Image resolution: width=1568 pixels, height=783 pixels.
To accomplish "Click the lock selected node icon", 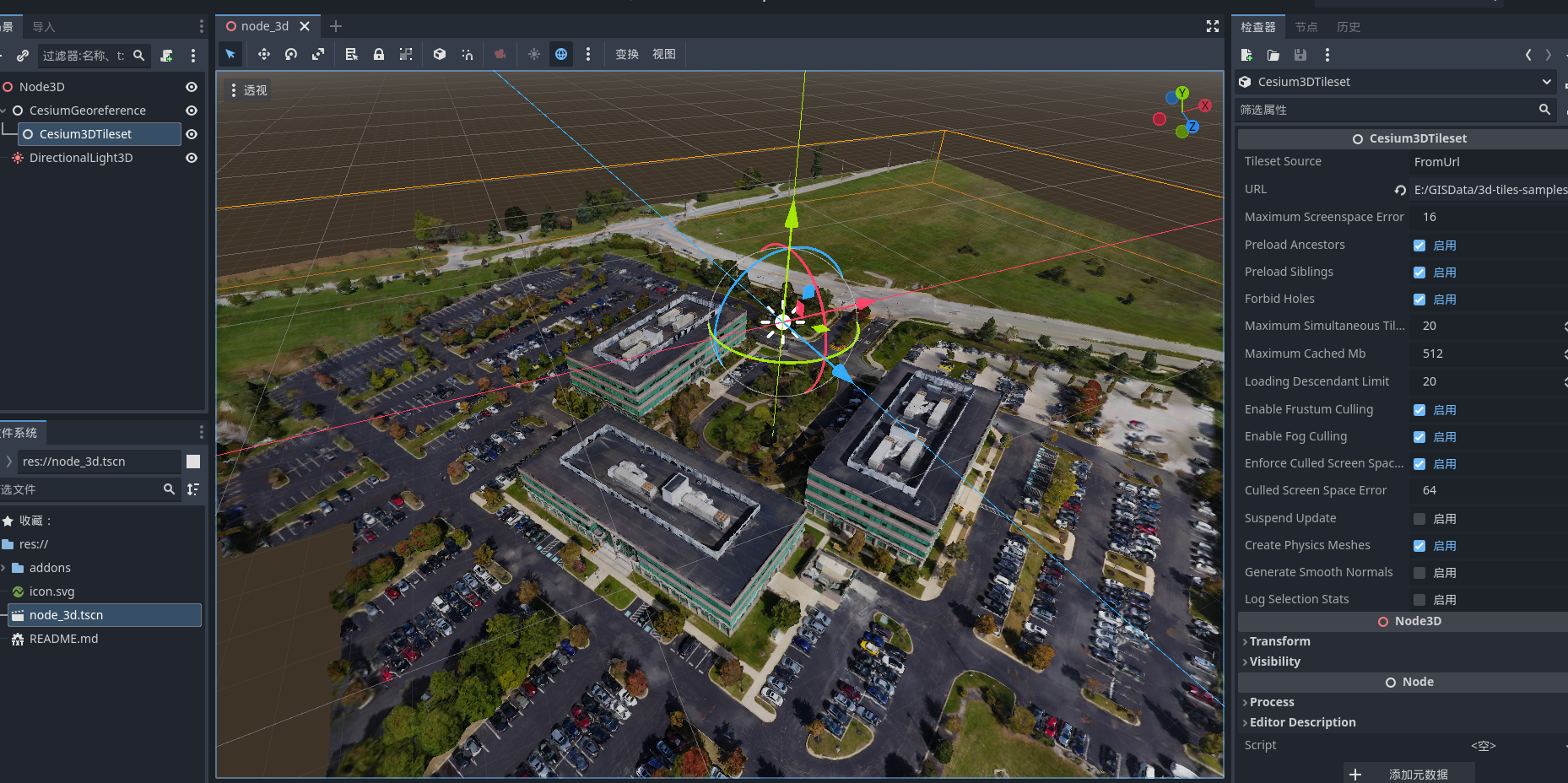I will pyautogui.click(x=379, y=54).
